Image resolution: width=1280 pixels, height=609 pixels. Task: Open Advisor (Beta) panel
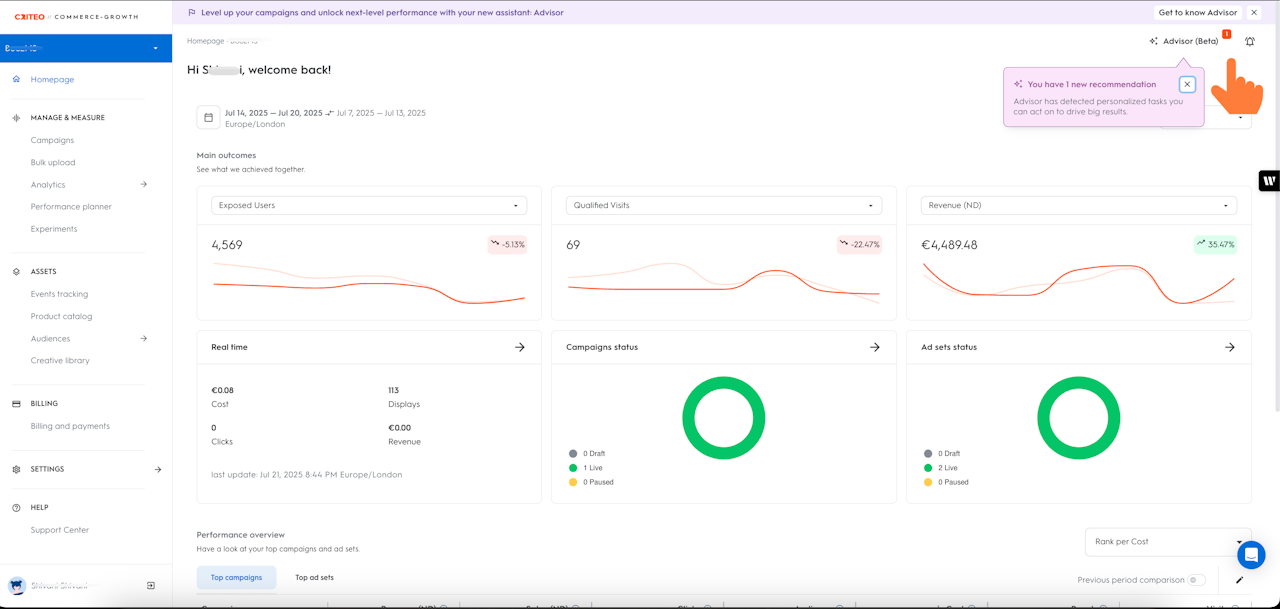coord(1184,41)
